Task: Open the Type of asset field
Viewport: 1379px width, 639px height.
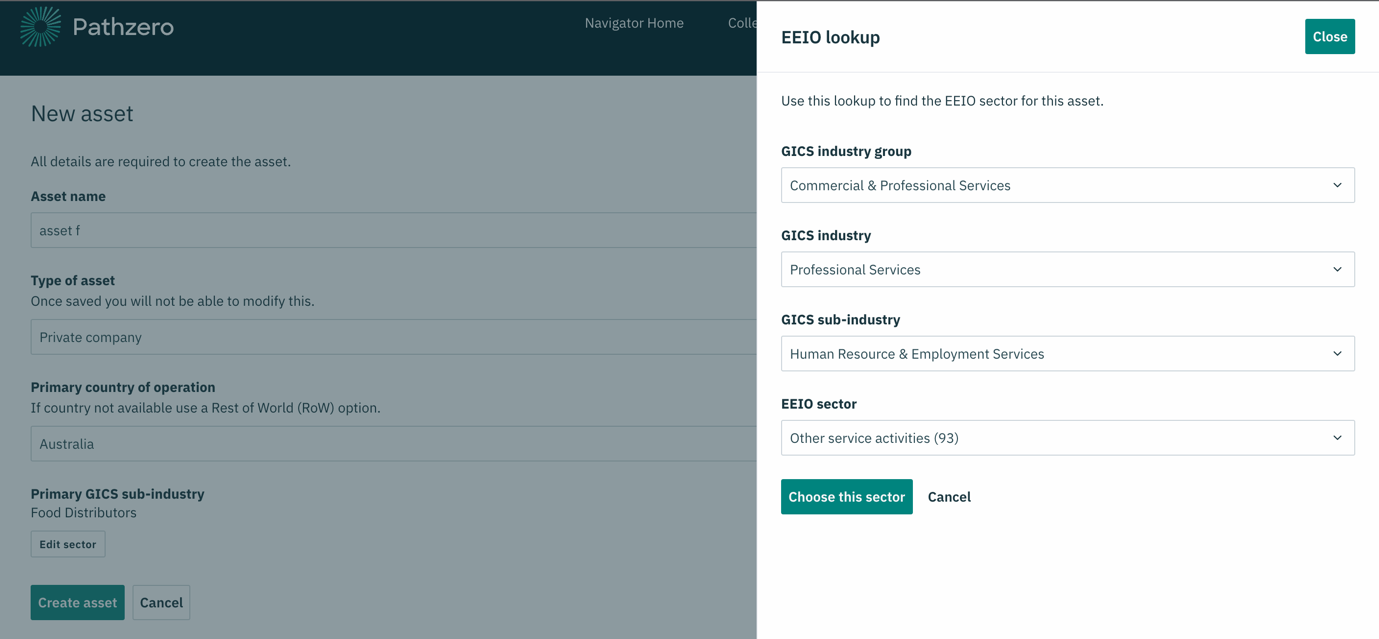Action: pos(393,337)
